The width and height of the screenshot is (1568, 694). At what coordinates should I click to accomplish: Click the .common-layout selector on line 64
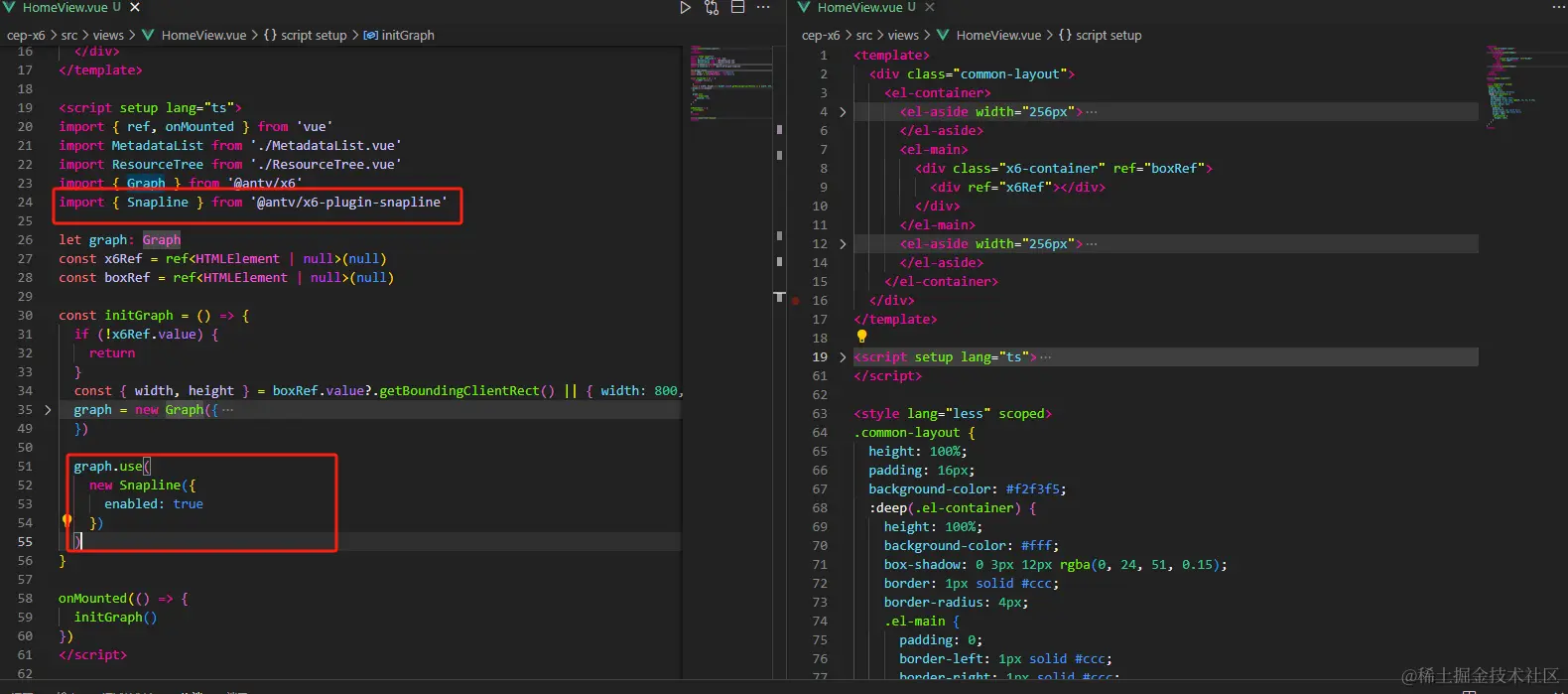[906, 433]
